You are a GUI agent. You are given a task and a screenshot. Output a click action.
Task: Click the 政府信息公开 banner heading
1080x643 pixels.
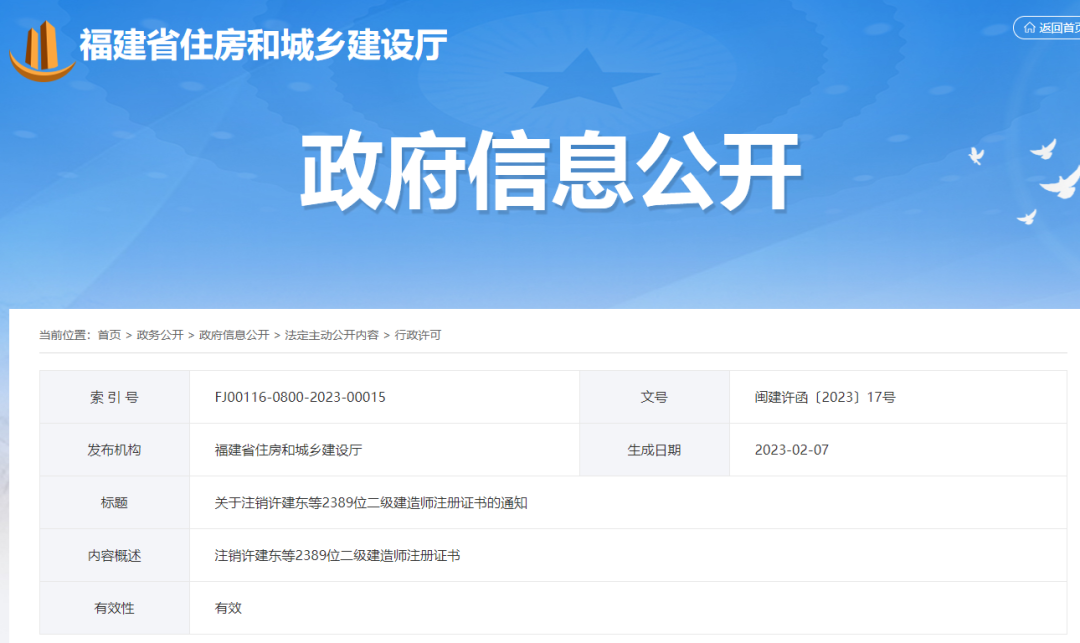pyautogui.click(x=551, y=173)
